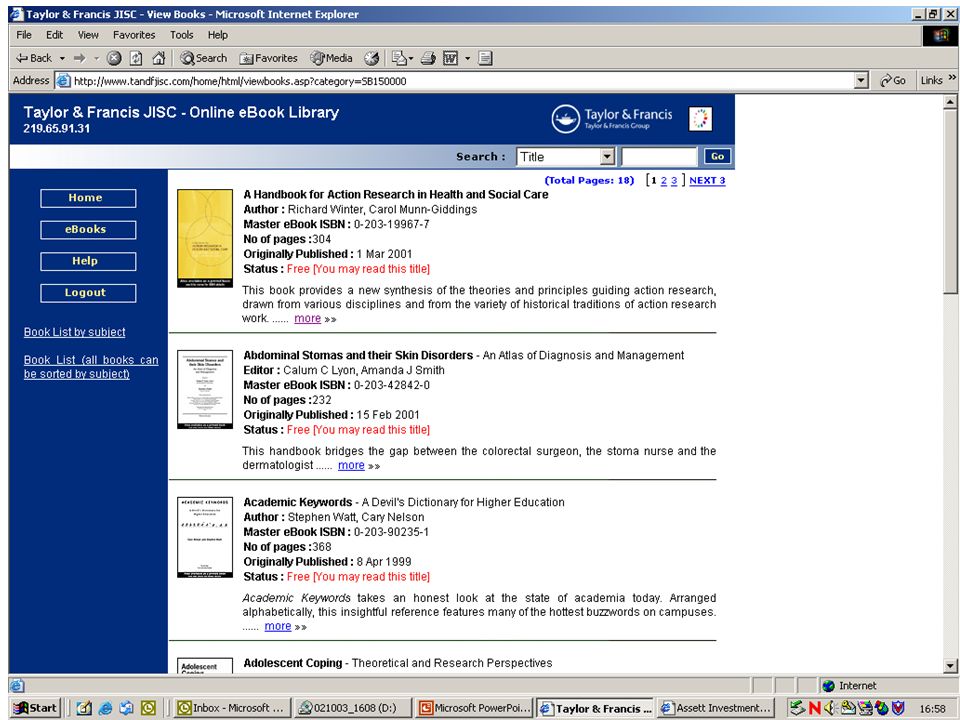Viewport: 960px width, 720px height.
Task: Launch Internet Explorer from the quick launch bar
Action: pos(105,708)
